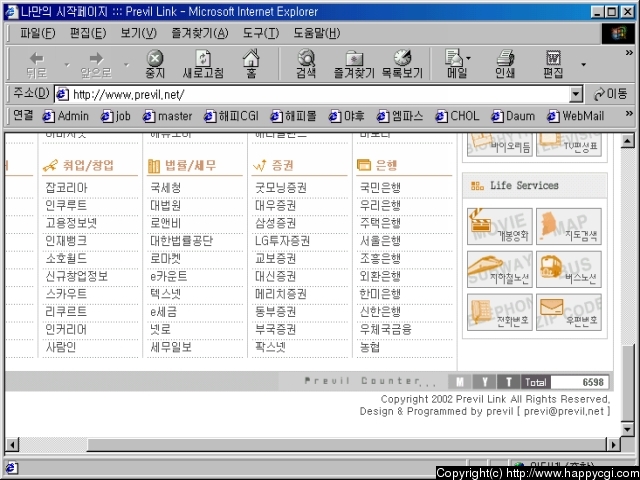
Task: Open the 지하철노선 subway service tile
Action: coord(500,269)
